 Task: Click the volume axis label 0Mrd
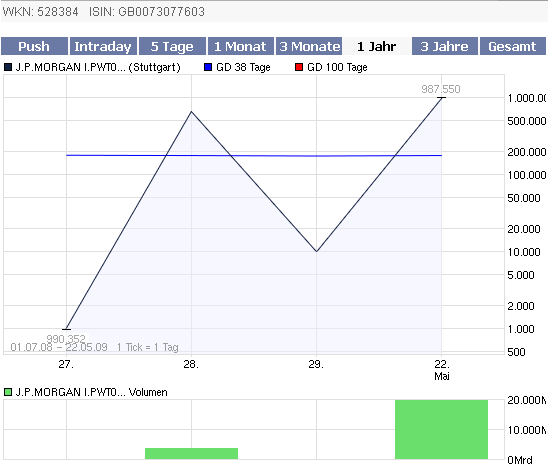520,460
